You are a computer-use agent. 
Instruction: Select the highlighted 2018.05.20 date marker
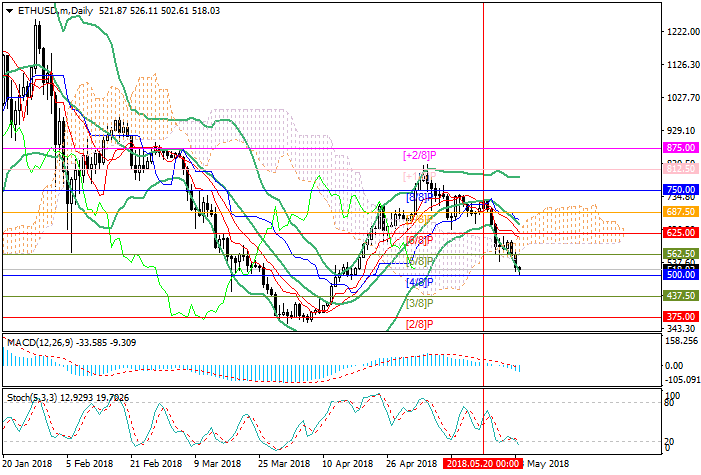click(484, 464)
